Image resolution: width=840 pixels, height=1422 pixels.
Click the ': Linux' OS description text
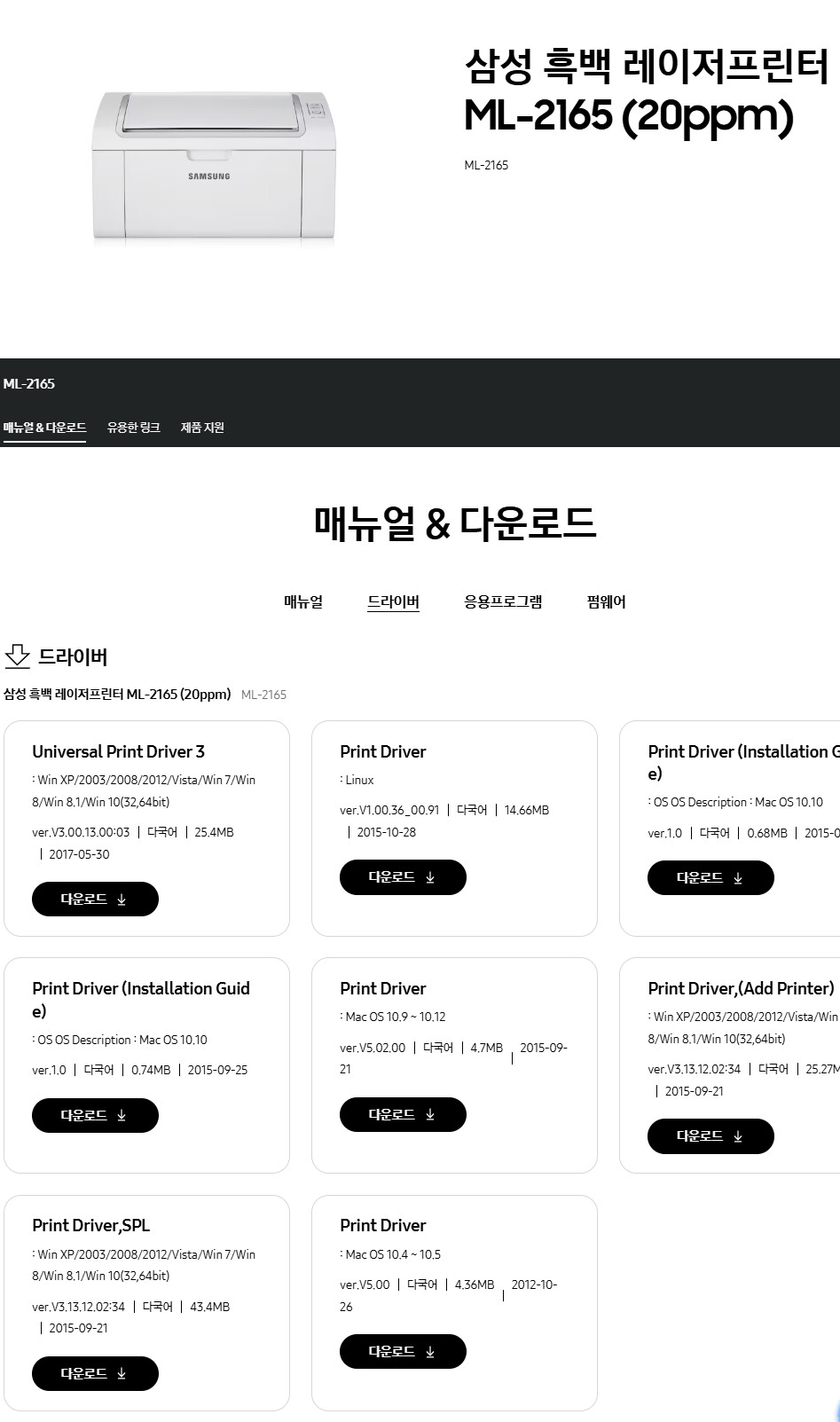pyautogui.click(x=357, y=780)
